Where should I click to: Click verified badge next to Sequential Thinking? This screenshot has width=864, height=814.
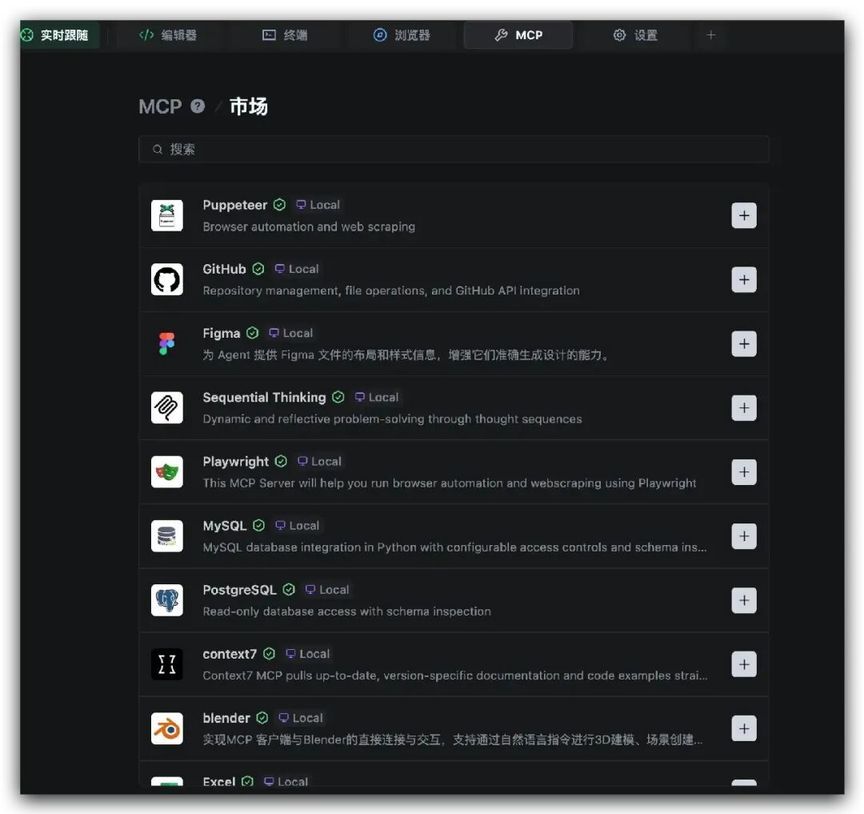coord(338,397)
